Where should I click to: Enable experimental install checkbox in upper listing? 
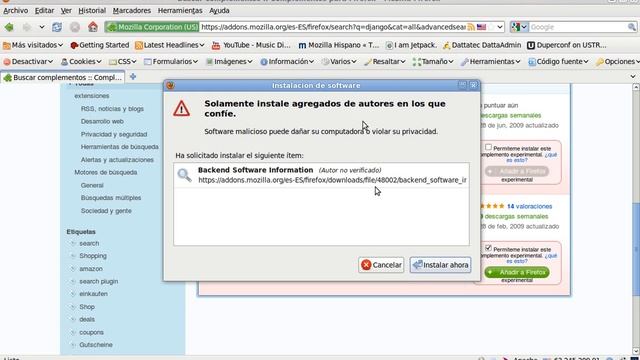point(488,147)
